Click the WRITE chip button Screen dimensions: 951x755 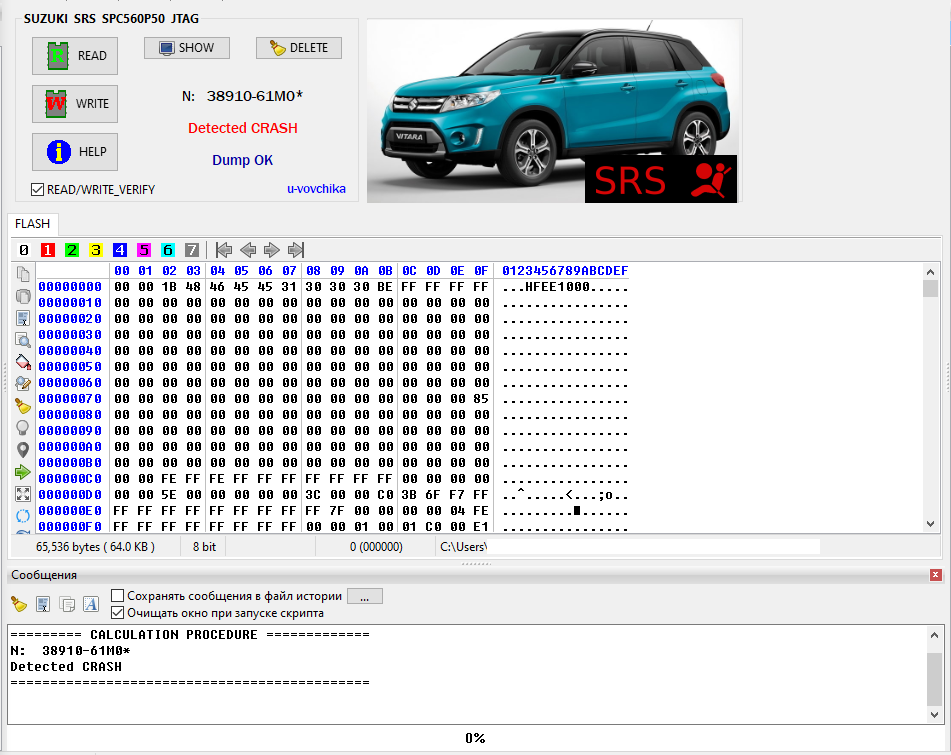tap(75, 104)
